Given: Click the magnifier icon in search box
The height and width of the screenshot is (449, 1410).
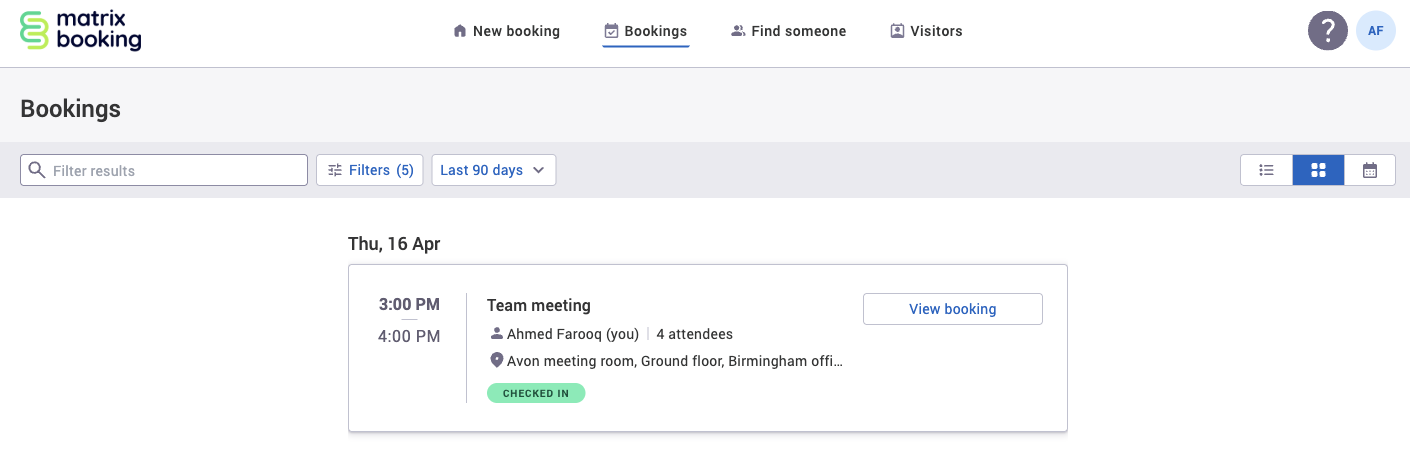Looking at the screenshot, I should pyautogui.click(x=37, y=170).
